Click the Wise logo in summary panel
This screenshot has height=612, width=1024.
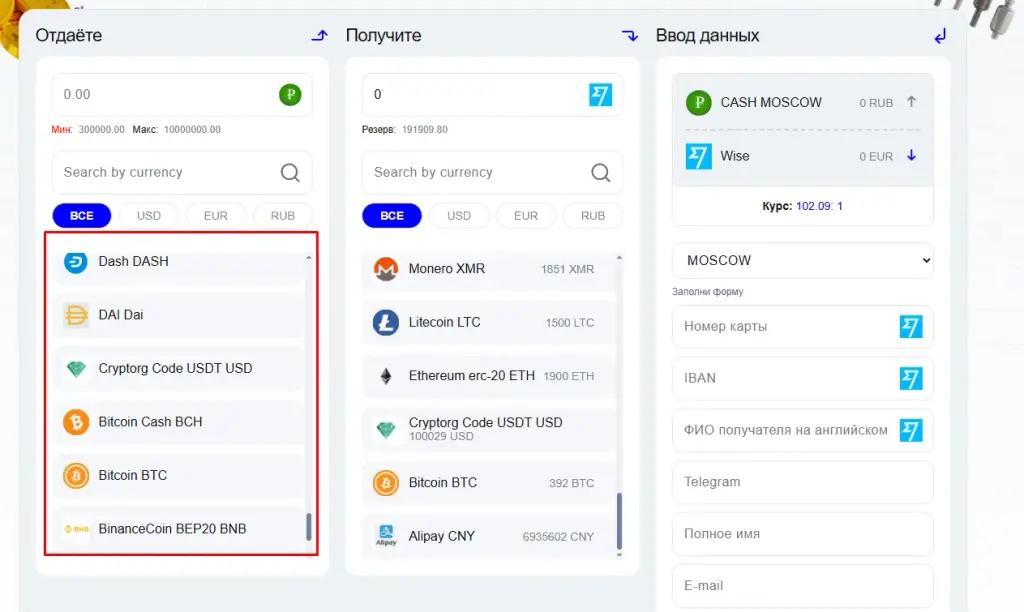click(x=699, y=156)
